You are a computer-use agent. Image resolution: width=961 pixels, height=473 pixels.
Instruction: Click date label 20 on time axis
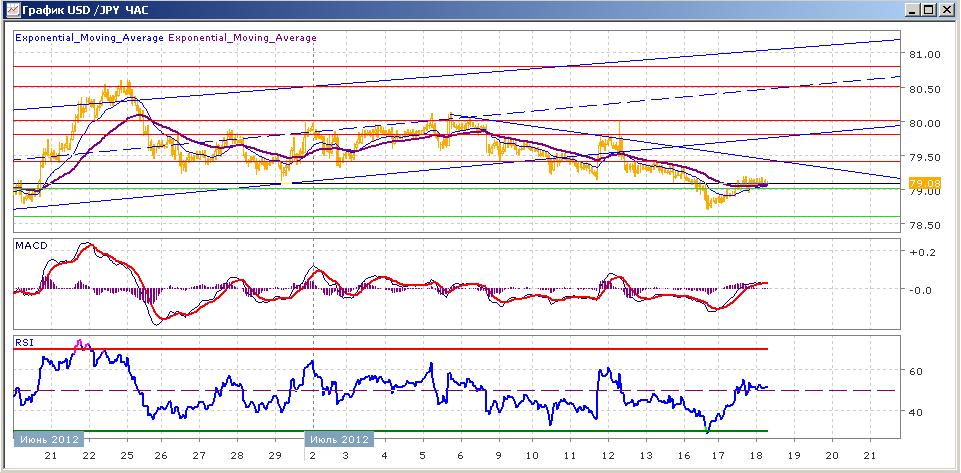[x=831, y=456]
